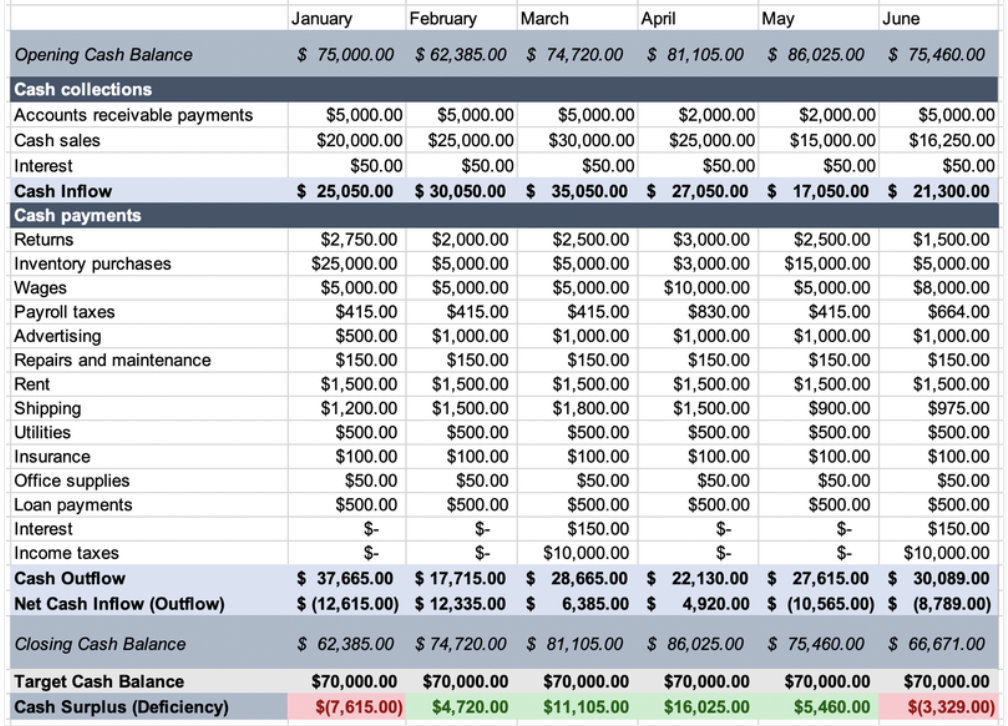Click the Payroll taxes label

tap(64, 312)
